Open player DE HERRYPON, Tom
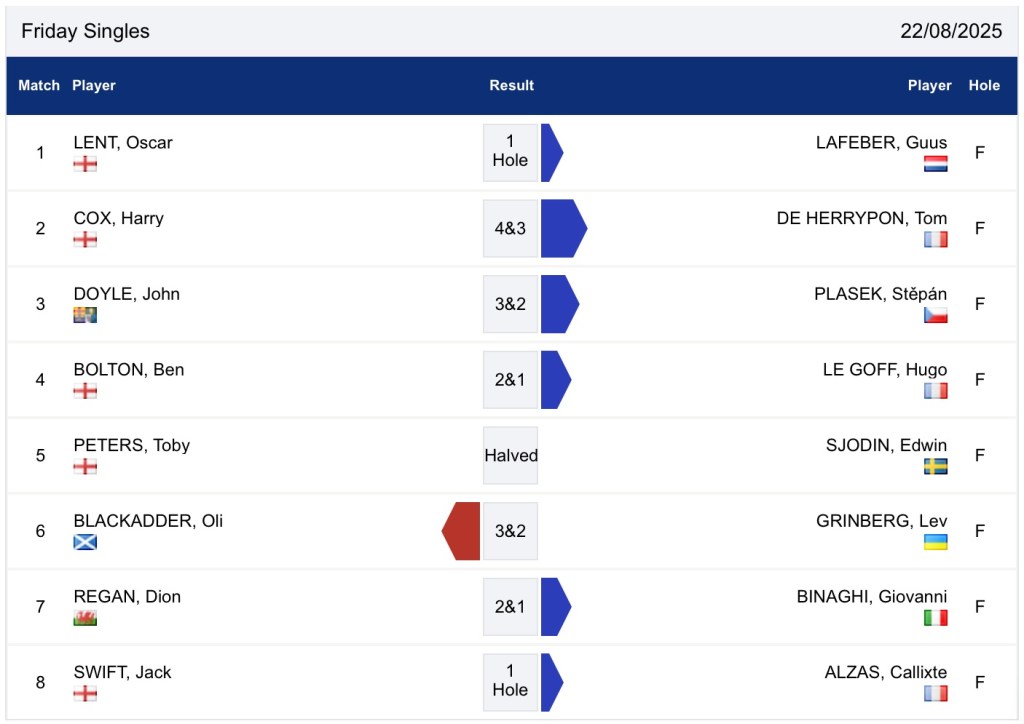Viewport: 1024px width, 724px height. point(861,218)
